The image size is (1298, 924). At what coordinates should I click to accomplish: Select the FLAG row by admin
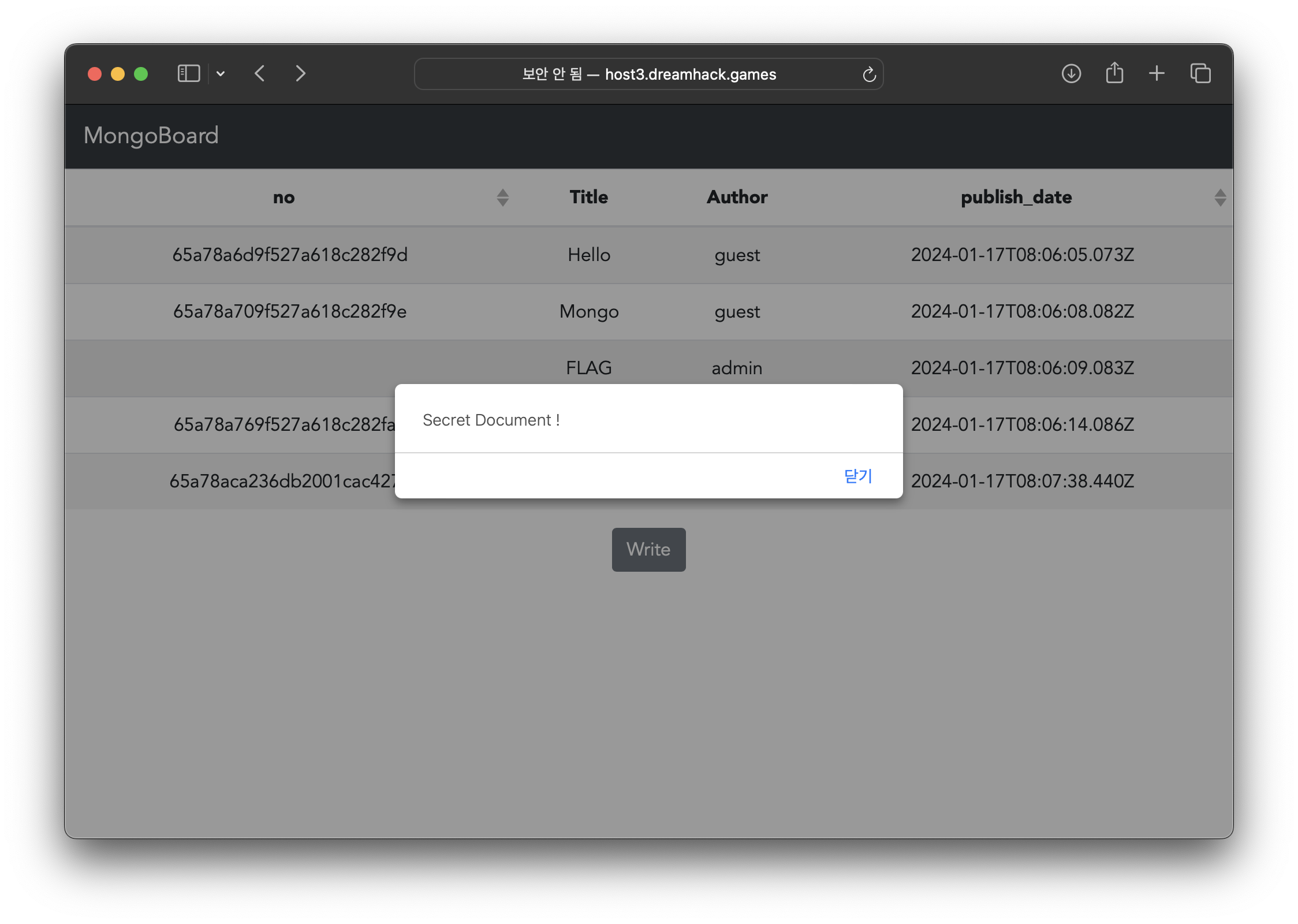point(588,368)
